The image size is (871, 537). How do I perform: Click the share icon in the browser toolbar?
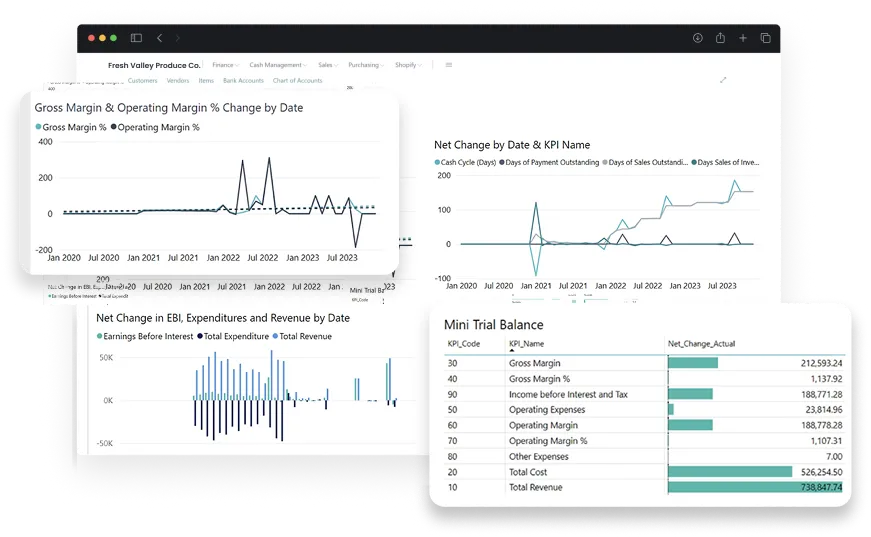(720, 38)
